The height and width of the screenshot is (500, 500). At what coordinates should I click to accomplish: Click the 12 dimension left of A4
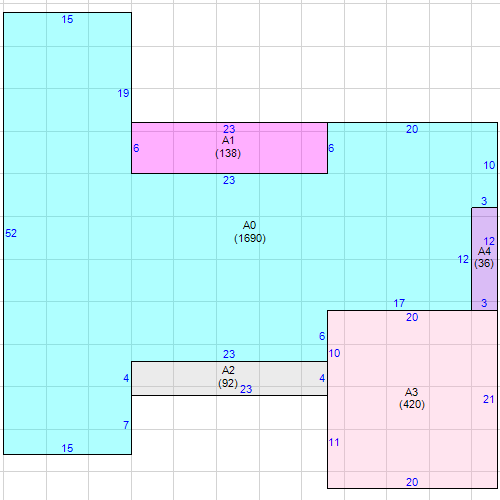click(x=463, y=259)
